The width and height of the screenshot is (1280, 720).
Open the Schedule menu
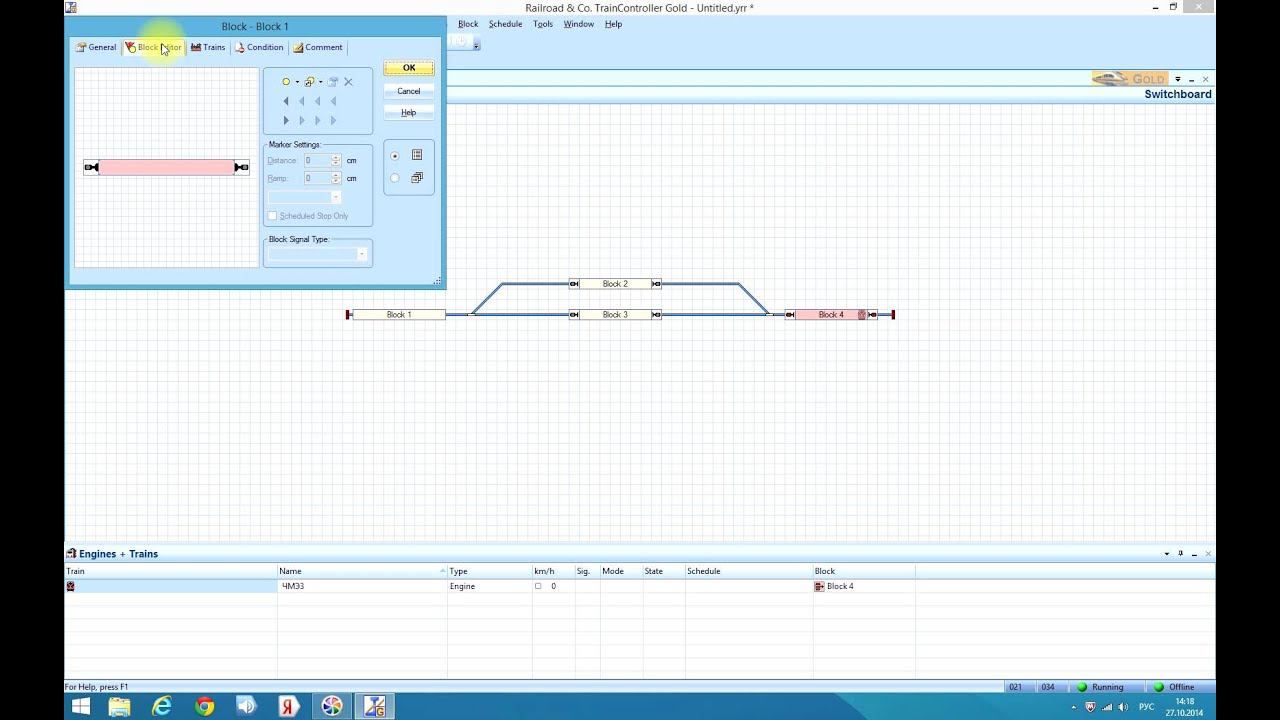(x=505, y=24)
